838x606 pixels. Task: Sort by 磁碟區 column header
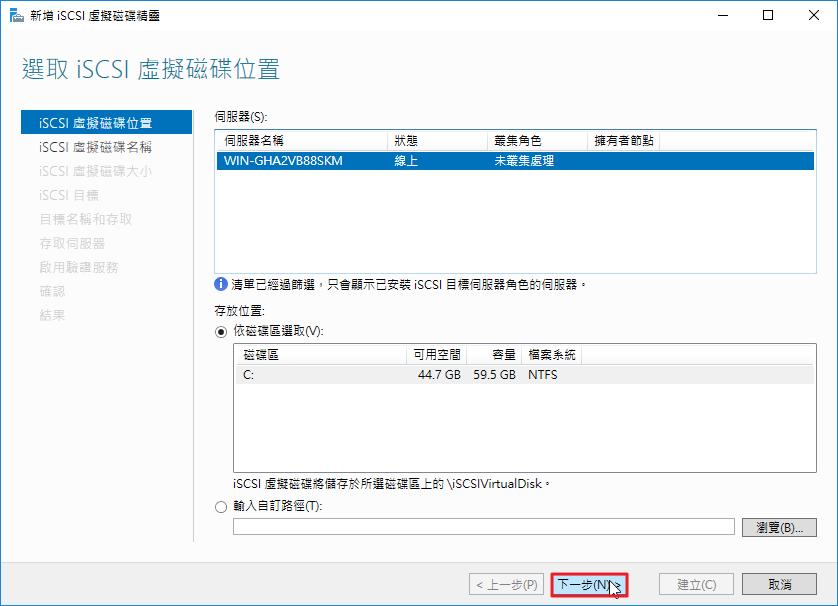pos(321,354)
